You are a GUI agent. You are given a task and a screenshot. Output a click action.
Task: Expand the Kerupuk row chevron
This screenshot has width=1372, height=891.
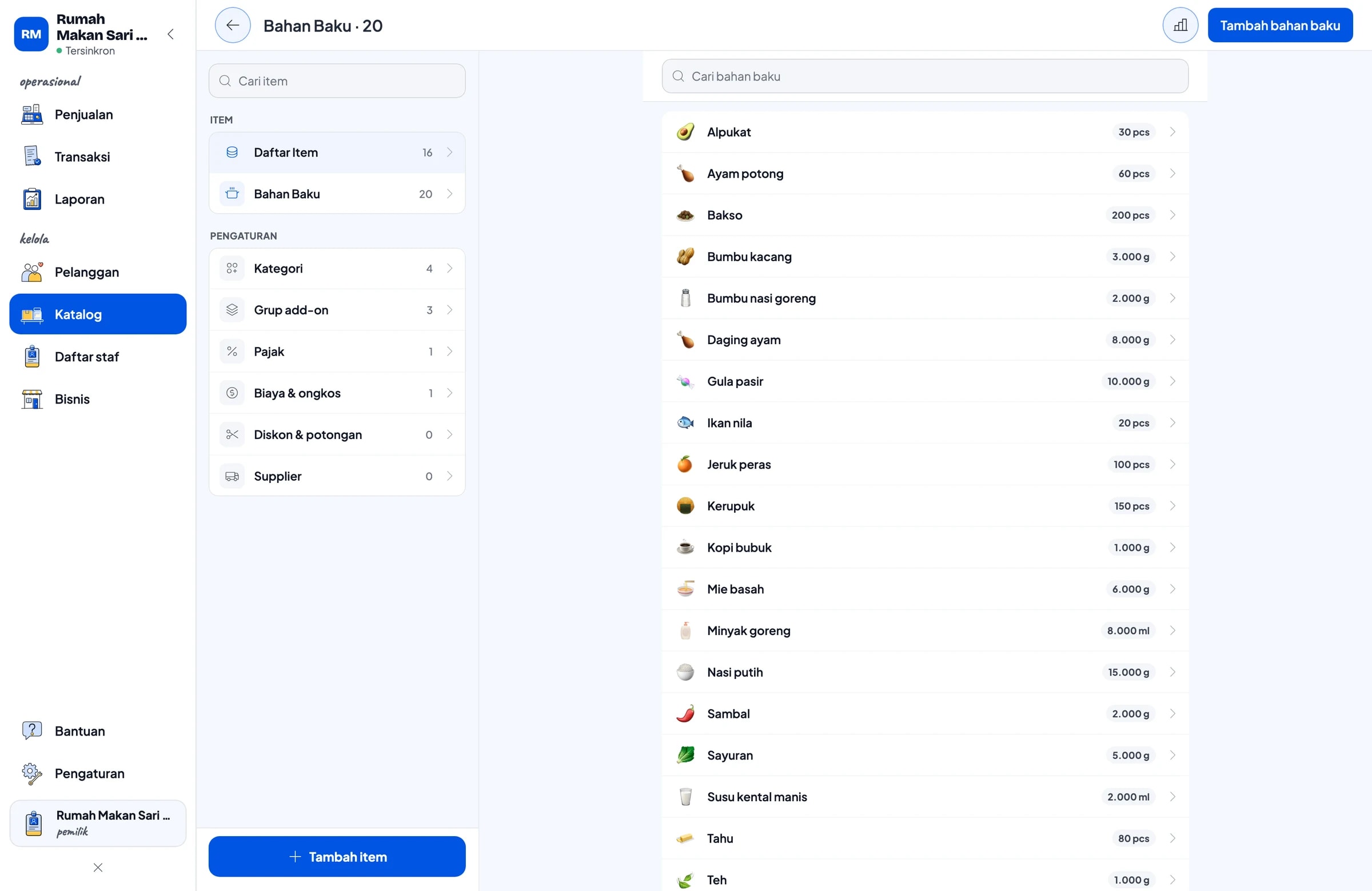pyautogui.click(x=1172, y=505)
